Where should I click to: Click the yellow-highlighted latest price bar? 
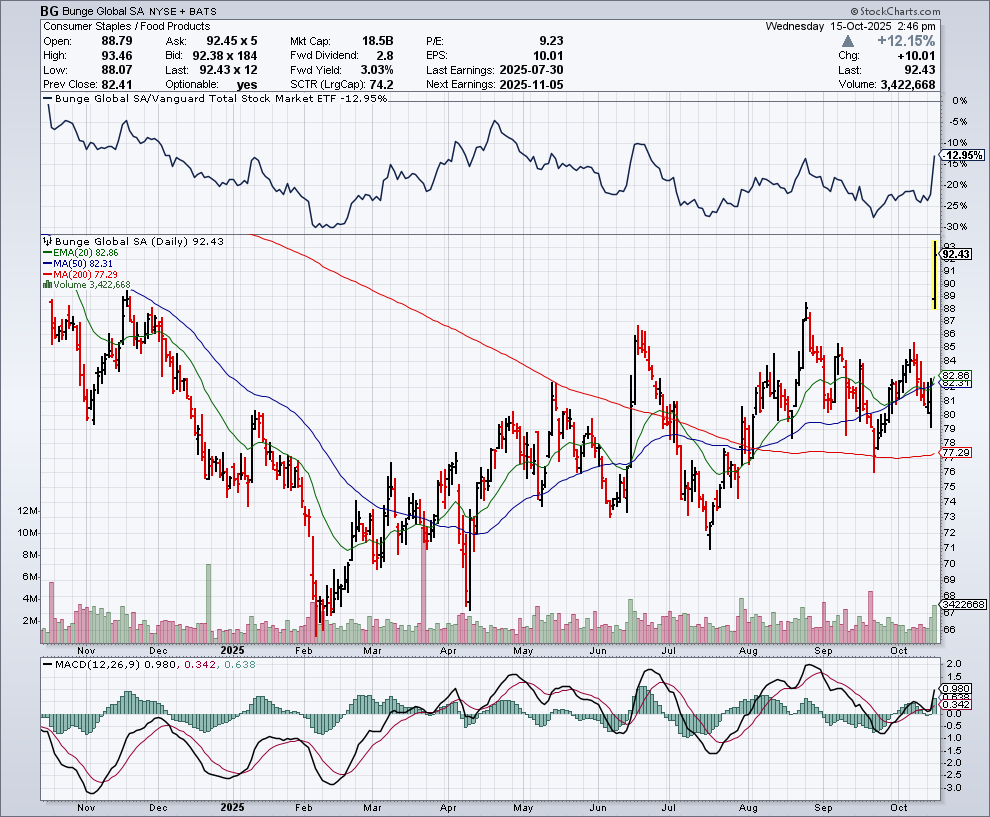(x=934, y=274)
